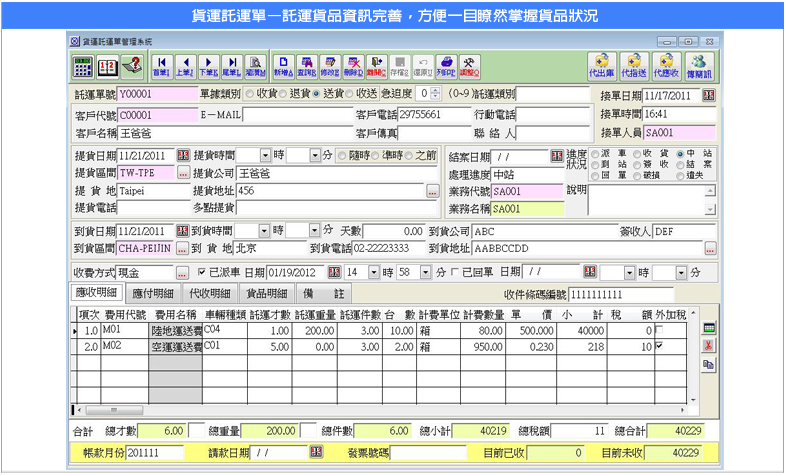
Task: Switch to the 應付明細 tab
Action: click(x=153, y=293)
